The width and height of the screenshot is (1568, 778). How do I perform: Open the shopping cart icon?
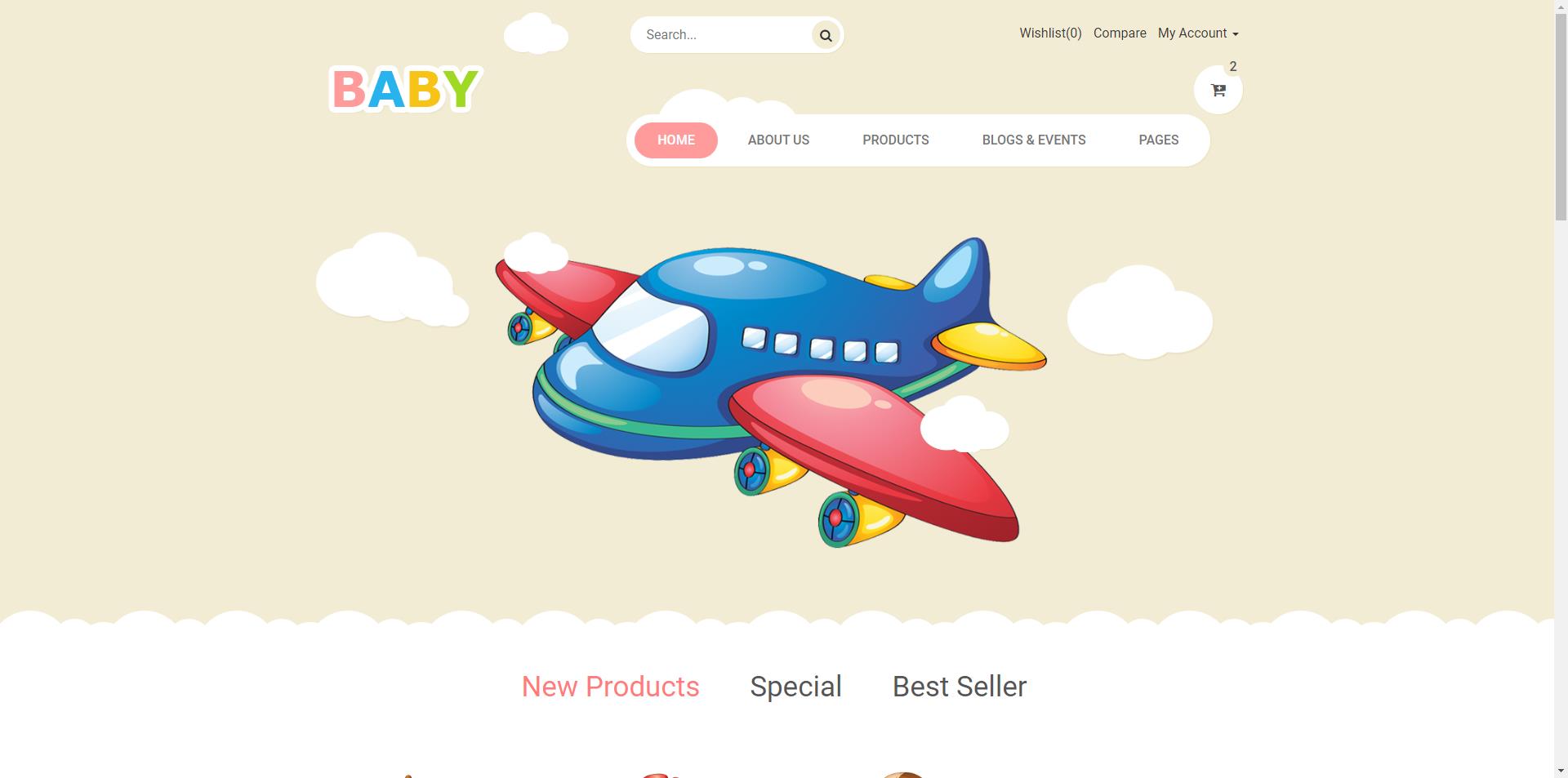(x=1218, y=90)
